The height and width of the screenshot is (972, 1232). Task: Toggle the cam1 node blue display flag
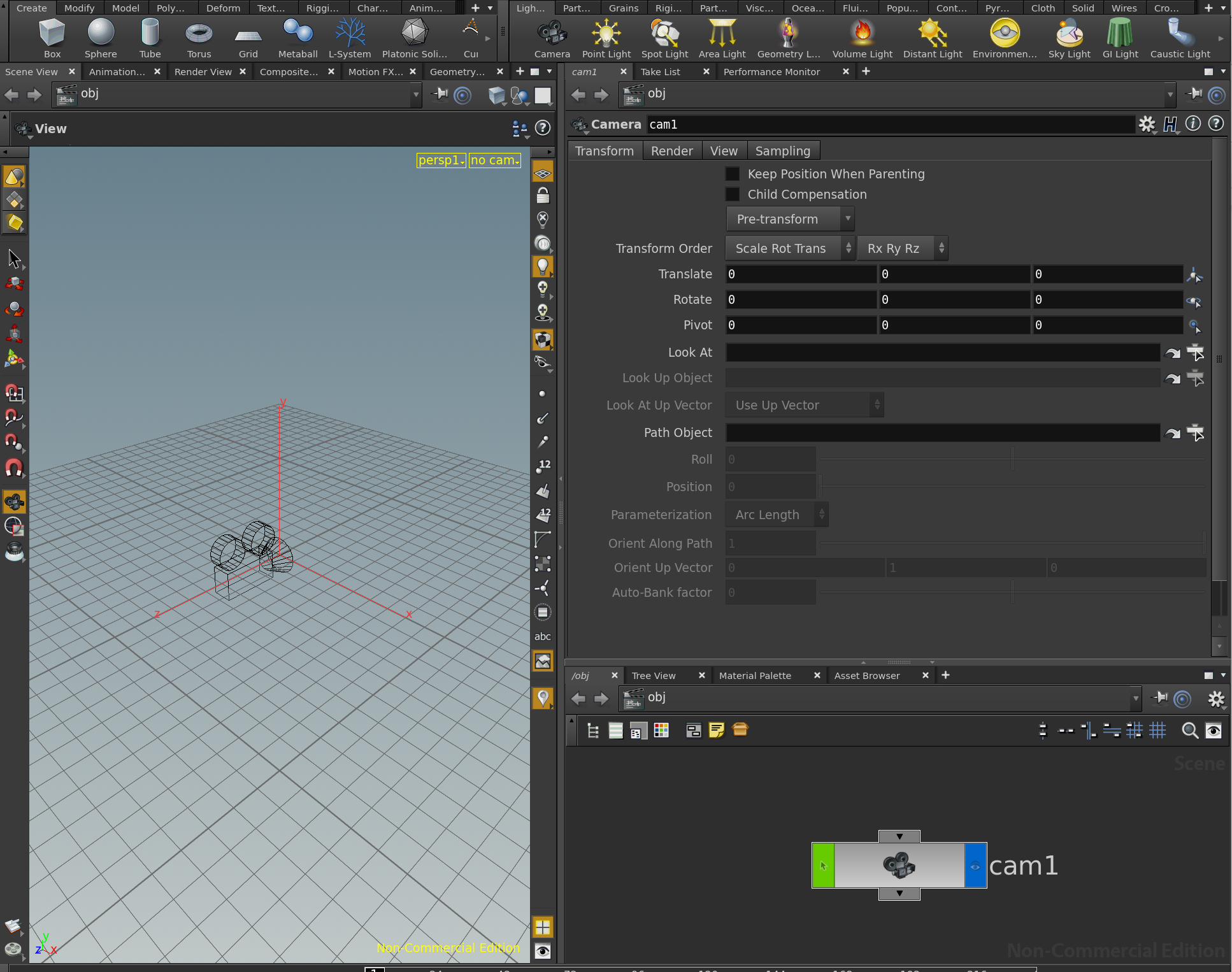(975, 865)
